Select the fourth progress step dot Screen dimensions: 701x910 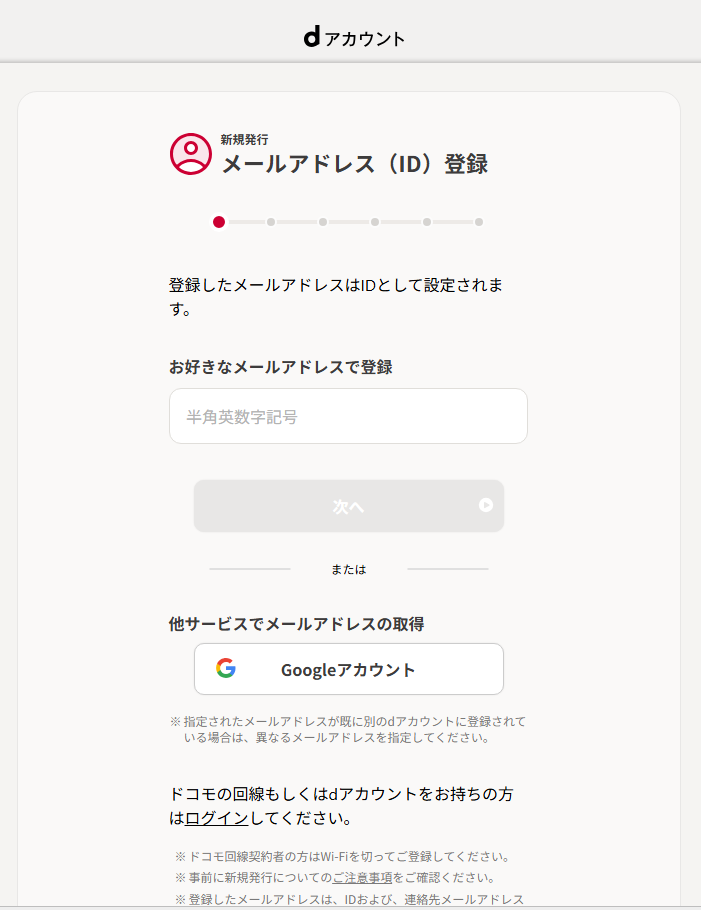pos(375,222)
